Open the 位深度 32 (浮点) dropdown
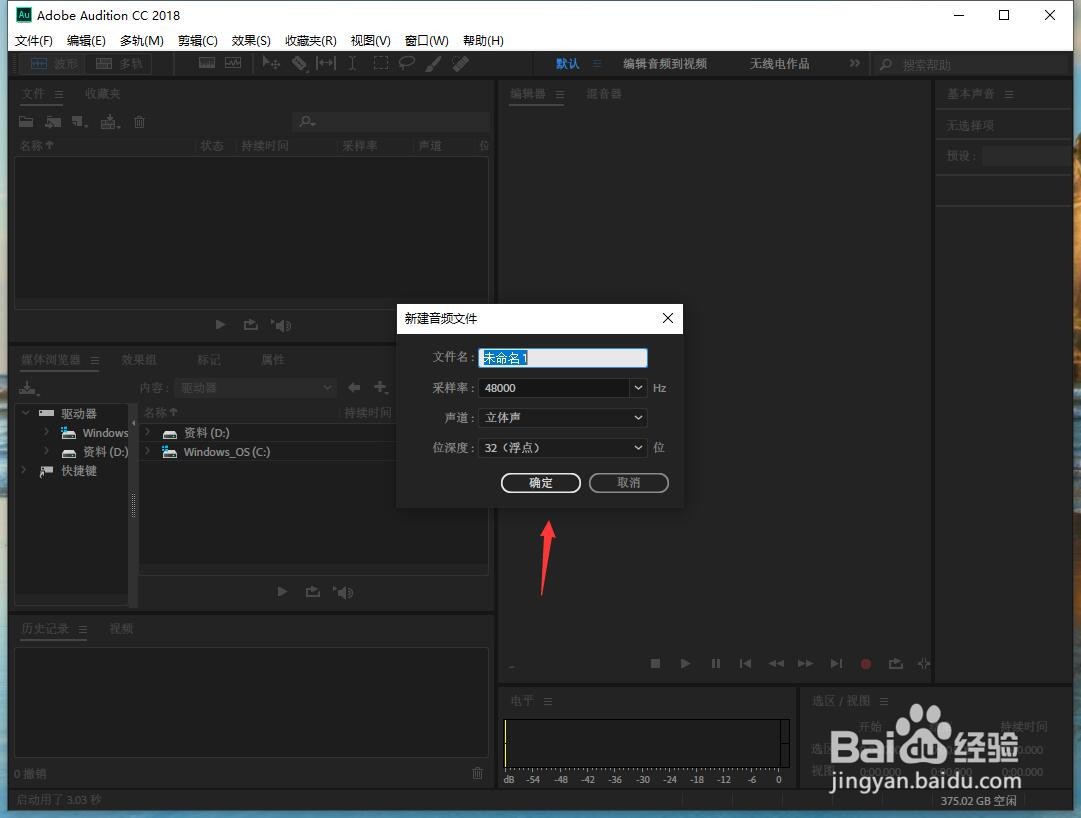The image size is (1081, 818). (563, 448)
